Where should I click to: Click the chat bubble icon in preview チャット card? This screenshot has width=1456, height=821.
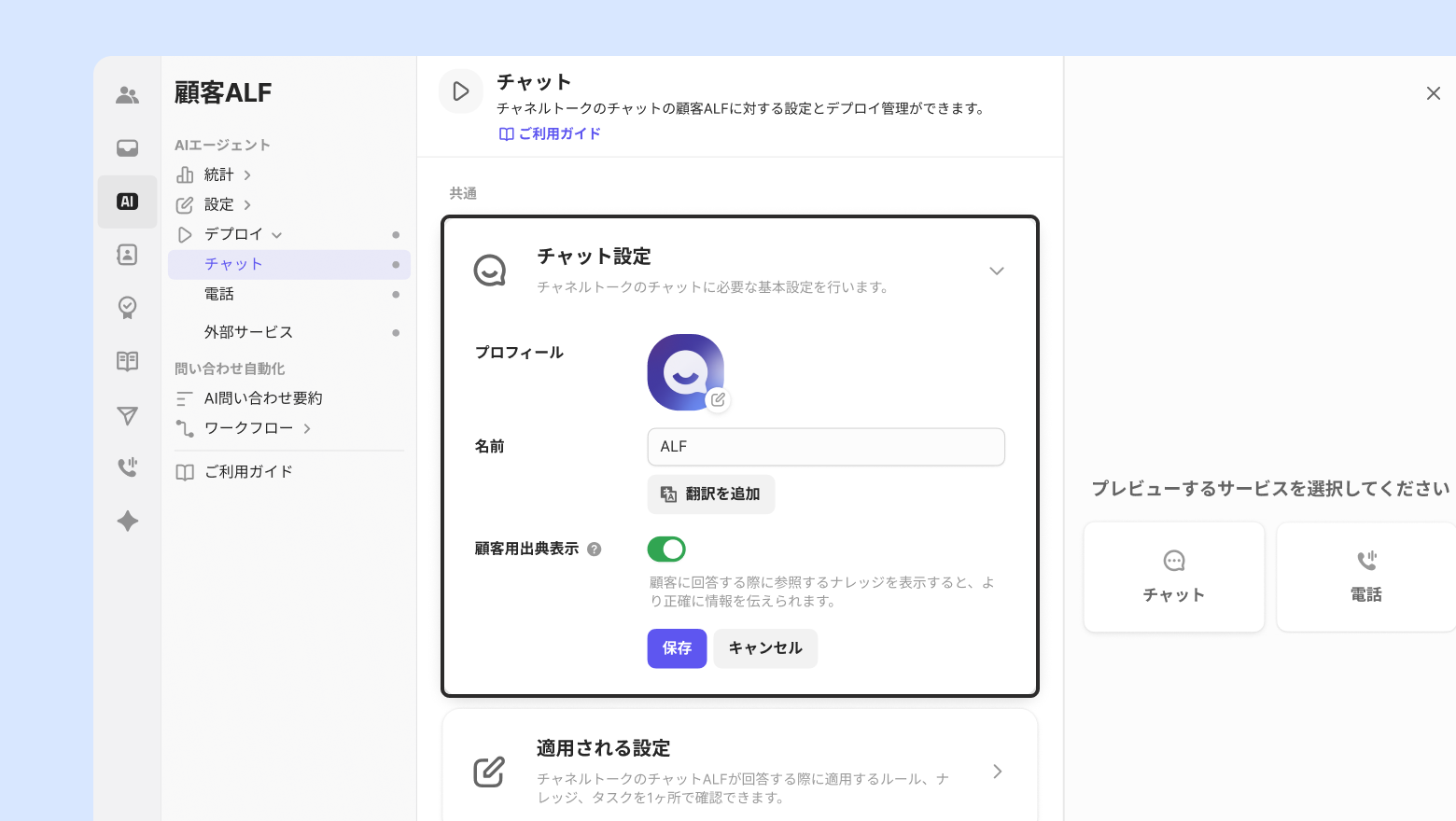(1174, 561)
